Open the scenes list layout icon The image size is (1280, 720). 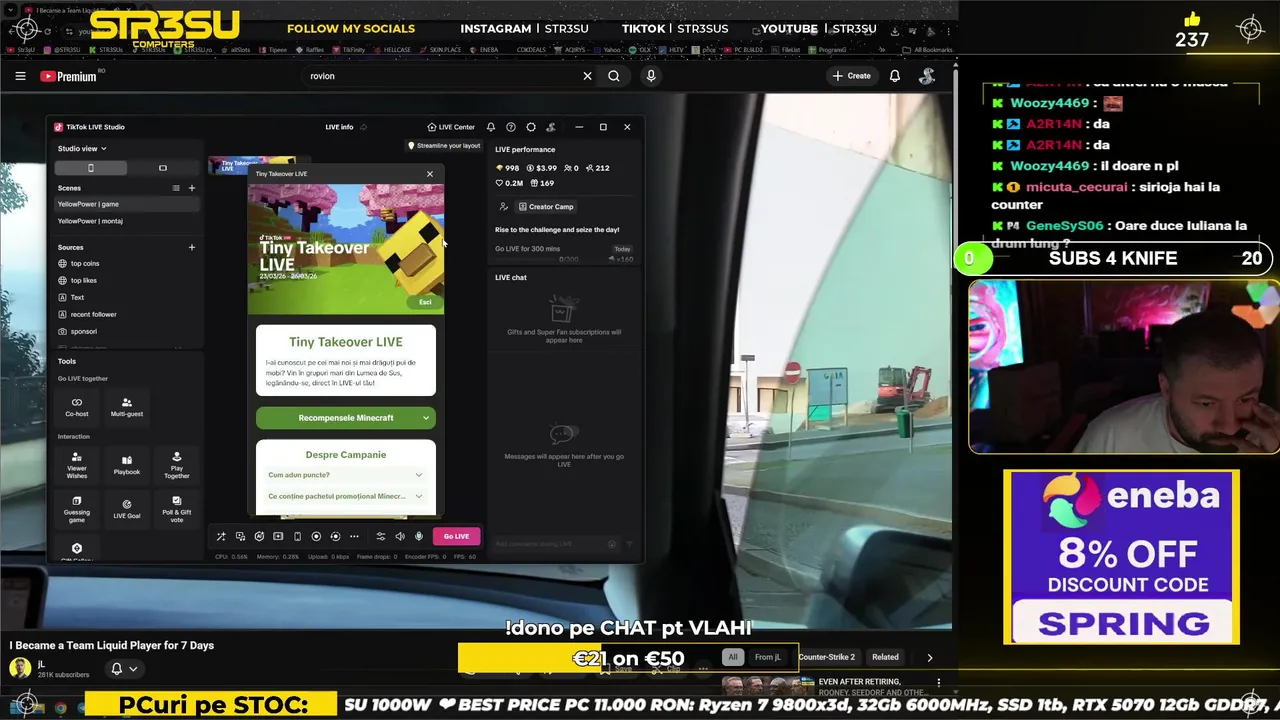click(176, 188)
